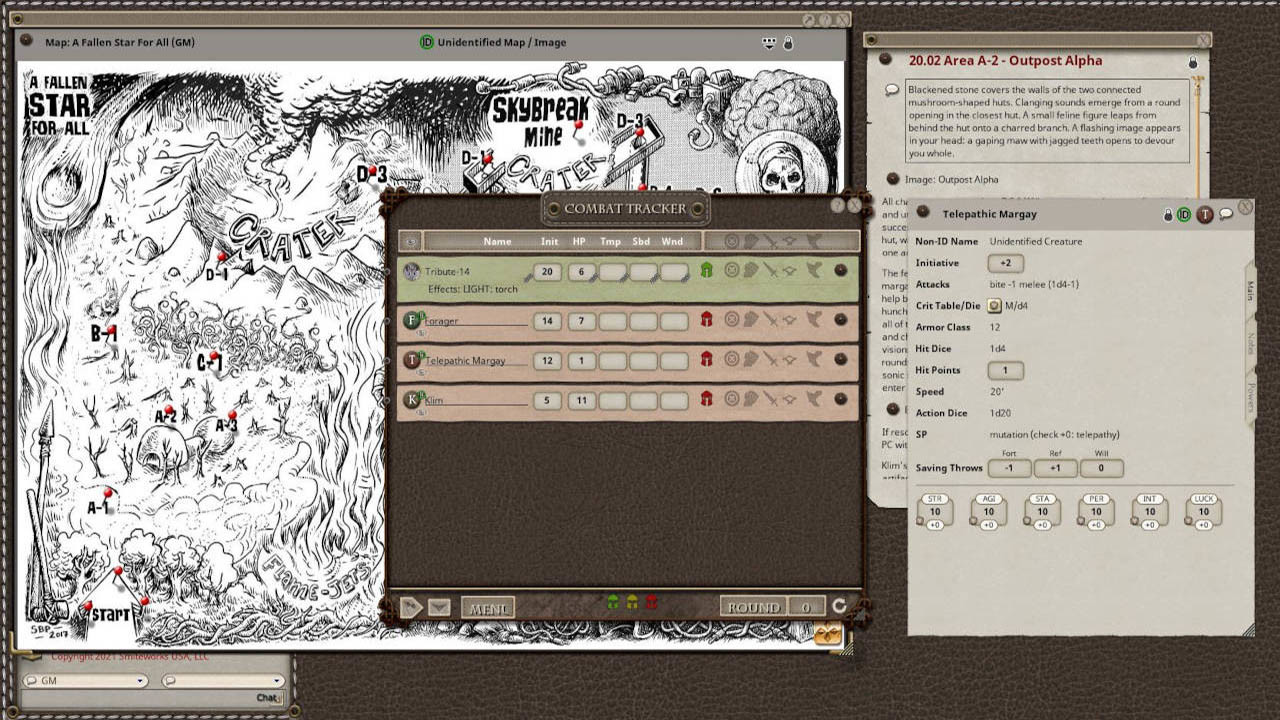Toggle the lock on the Telepathic Margay window
The width and height of the screenshot is (1280, 720).
1168,212
